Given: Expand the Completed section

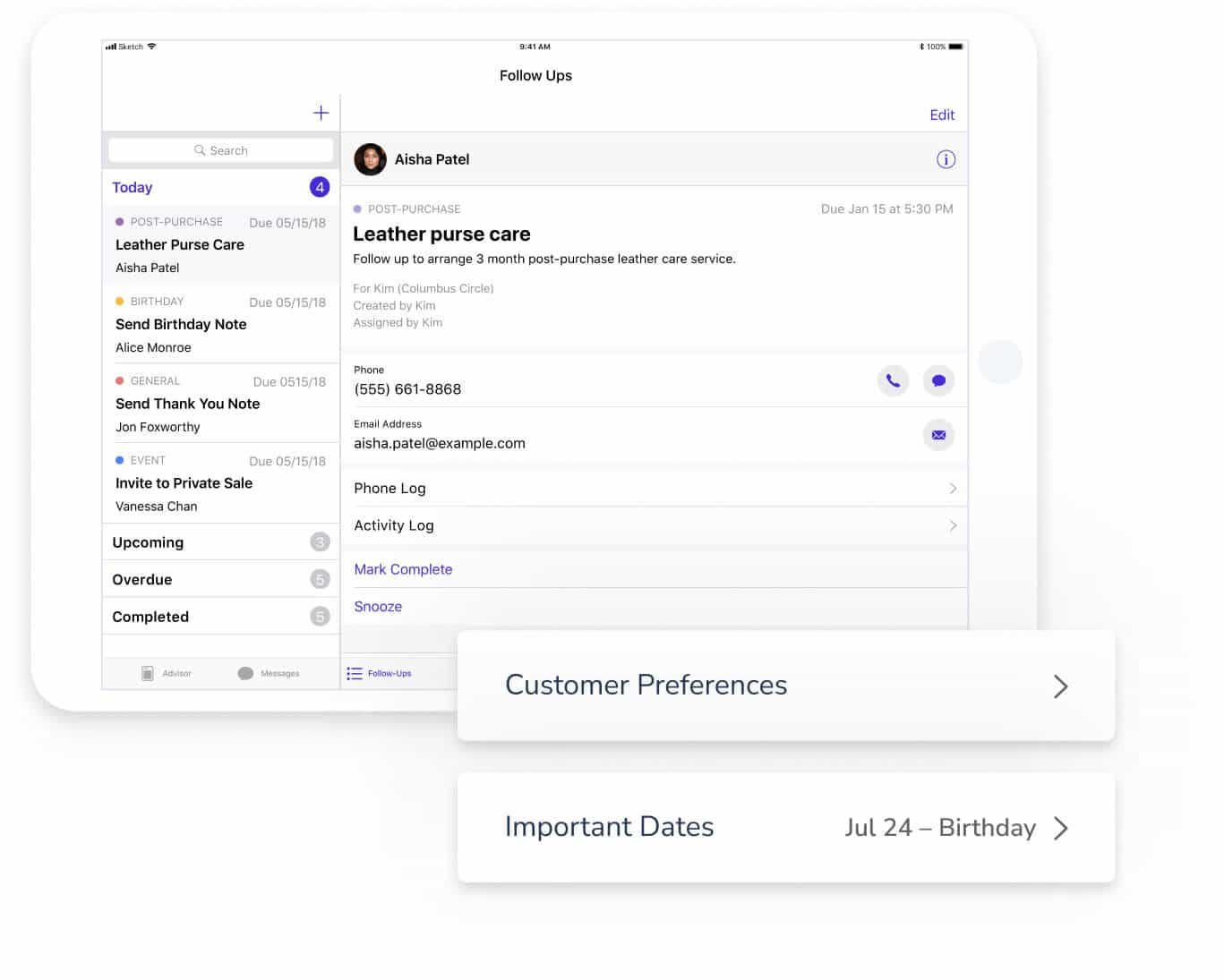Looking at the screenshot, I should click(x=220, y=617).
